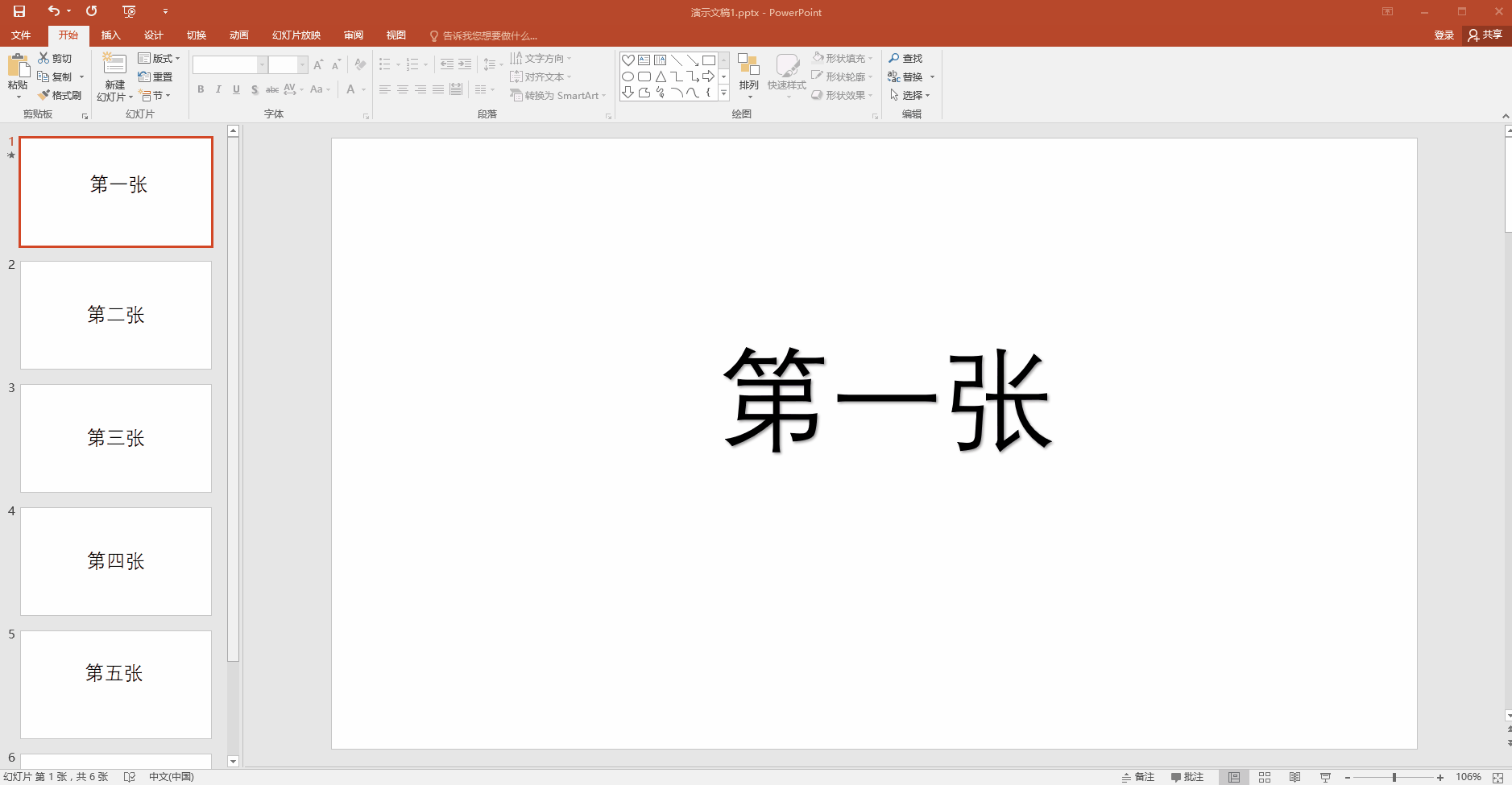Fit slide to current window
This screenshot has height=785, width=1512.
coord(1498,777)
